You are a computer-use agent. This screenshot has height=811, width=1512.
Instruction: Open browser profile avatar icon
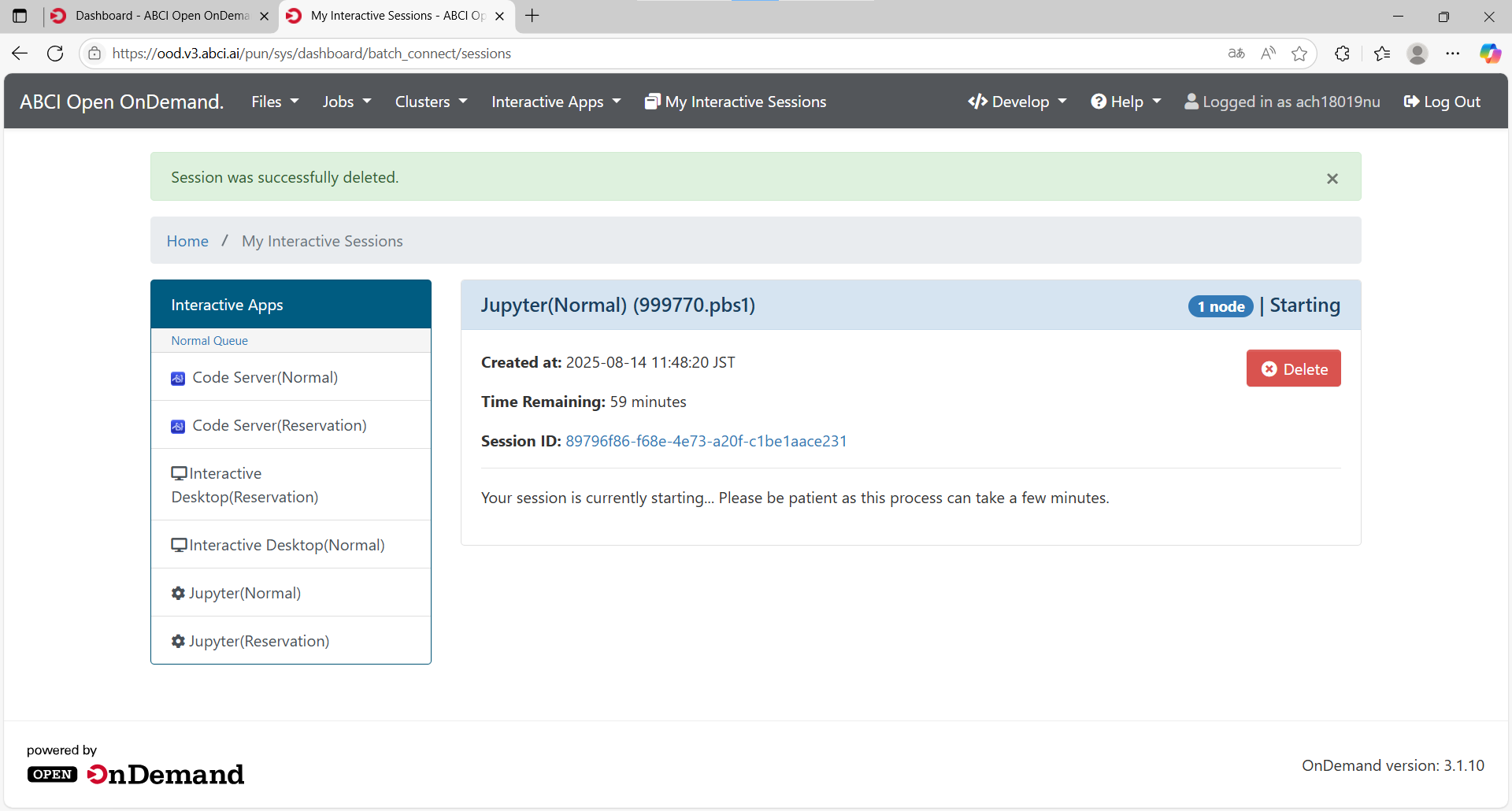pyautogui.click(x=1417, y=54)
